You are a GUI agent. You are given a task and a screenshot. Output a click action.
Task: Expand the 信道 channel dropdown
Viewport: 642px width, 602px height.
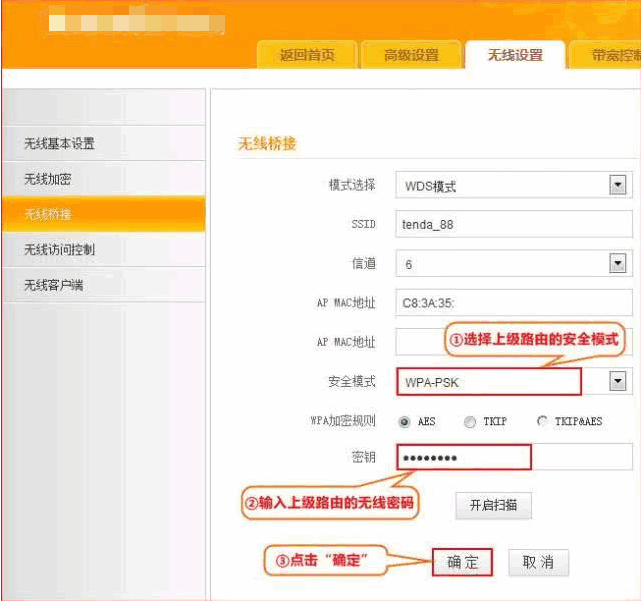(617, 264)
